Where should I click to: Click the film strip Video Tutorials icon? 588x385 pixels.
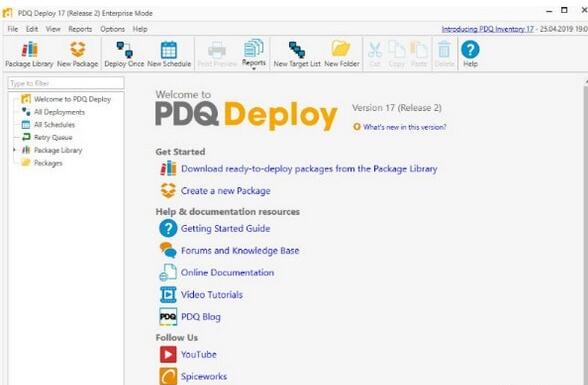pos(168,294)
